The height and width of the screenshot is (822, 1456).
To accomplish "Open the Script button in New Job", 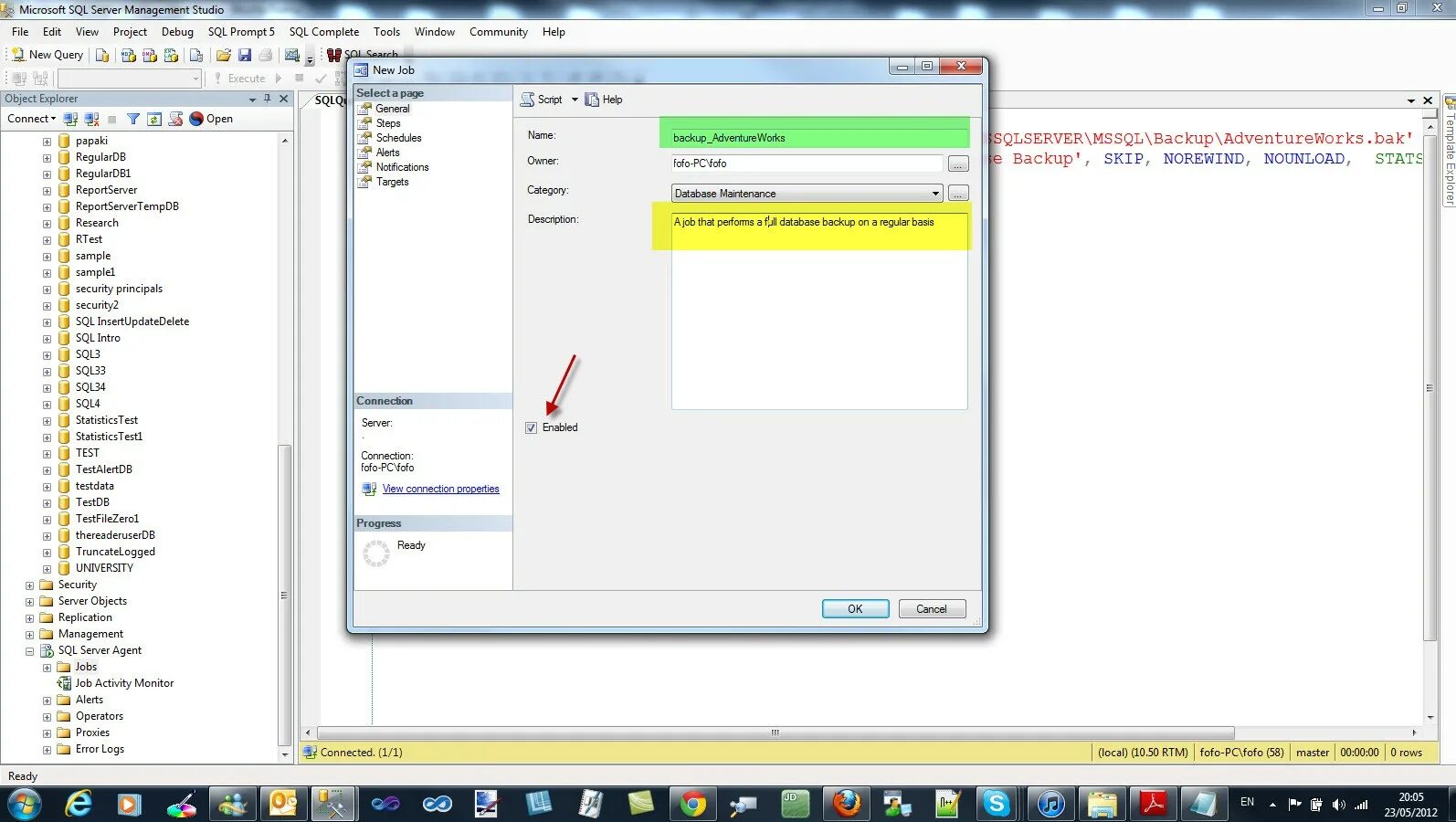I will pos(542,100).
